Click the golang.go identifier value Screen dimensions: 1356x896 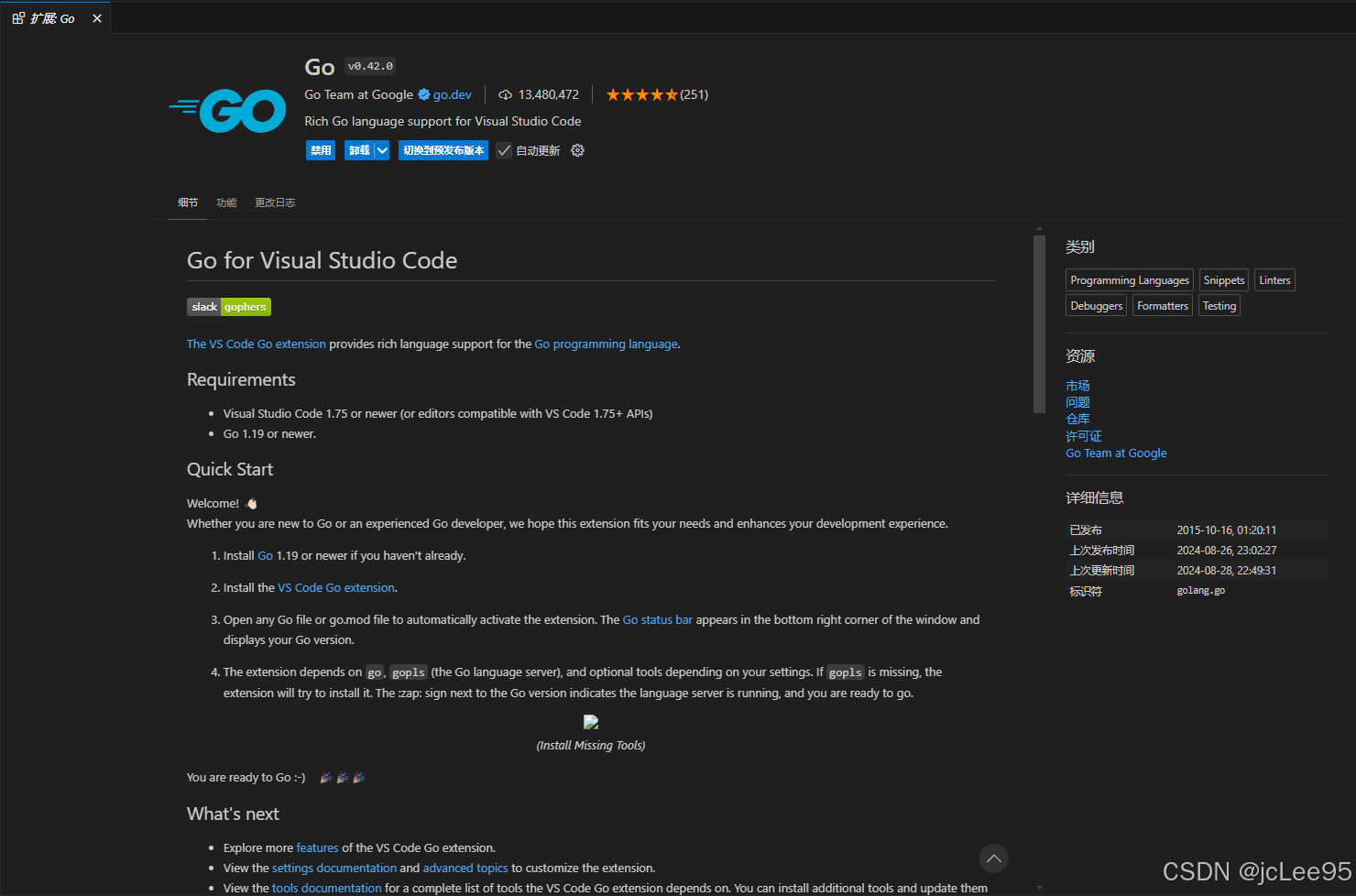coord(1200,591)
